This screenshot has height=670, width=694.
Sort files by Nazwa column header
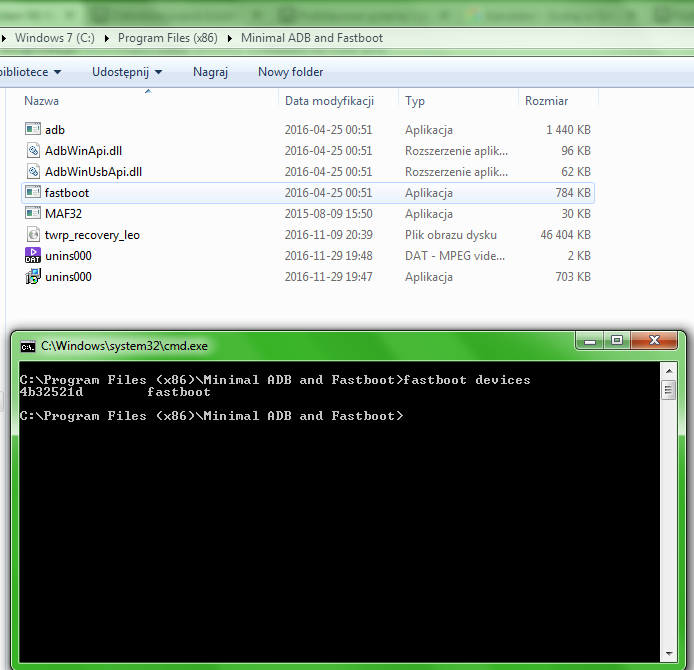[x=42, y=101]
